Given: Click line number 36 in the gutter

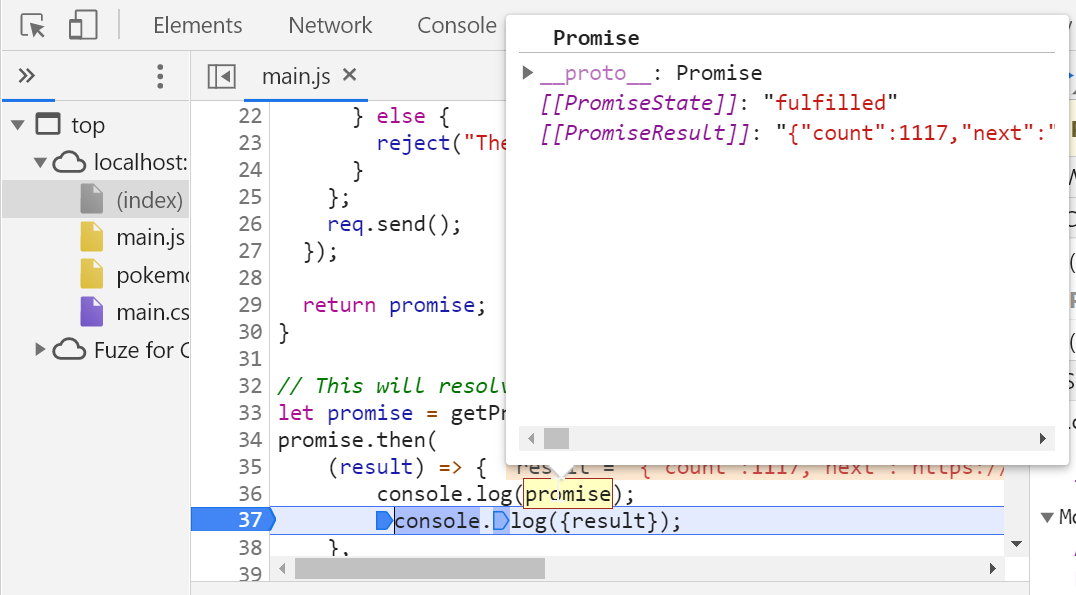Looking at the screenshot, I should pyautogui.click(x=250, y=493).
